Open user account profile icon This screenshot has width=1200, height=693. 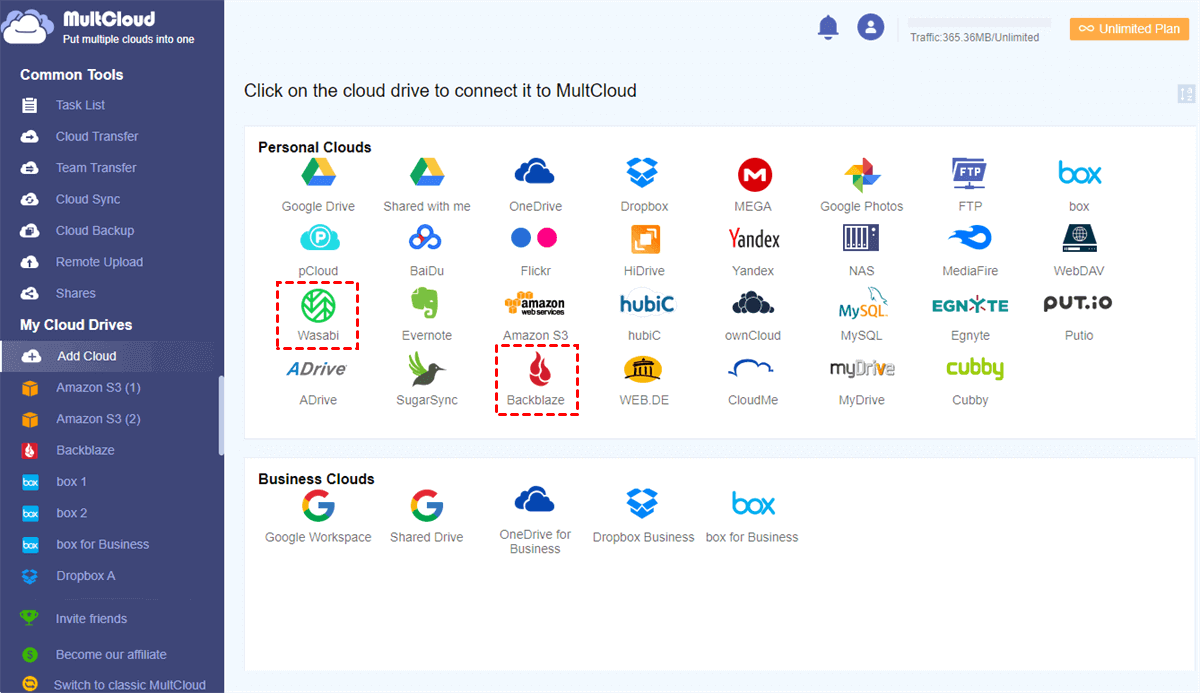pos(871,27)
